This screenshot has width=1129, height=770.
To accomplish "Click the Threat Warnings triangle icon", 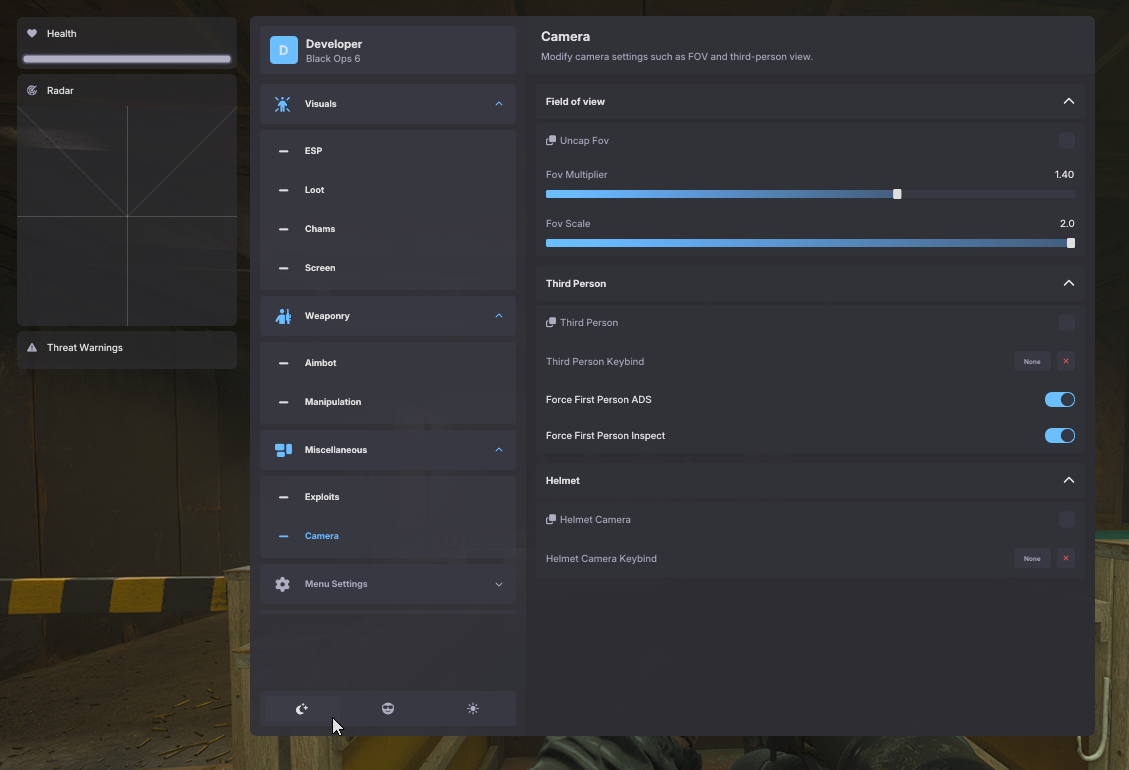I will tap(32, 348).
